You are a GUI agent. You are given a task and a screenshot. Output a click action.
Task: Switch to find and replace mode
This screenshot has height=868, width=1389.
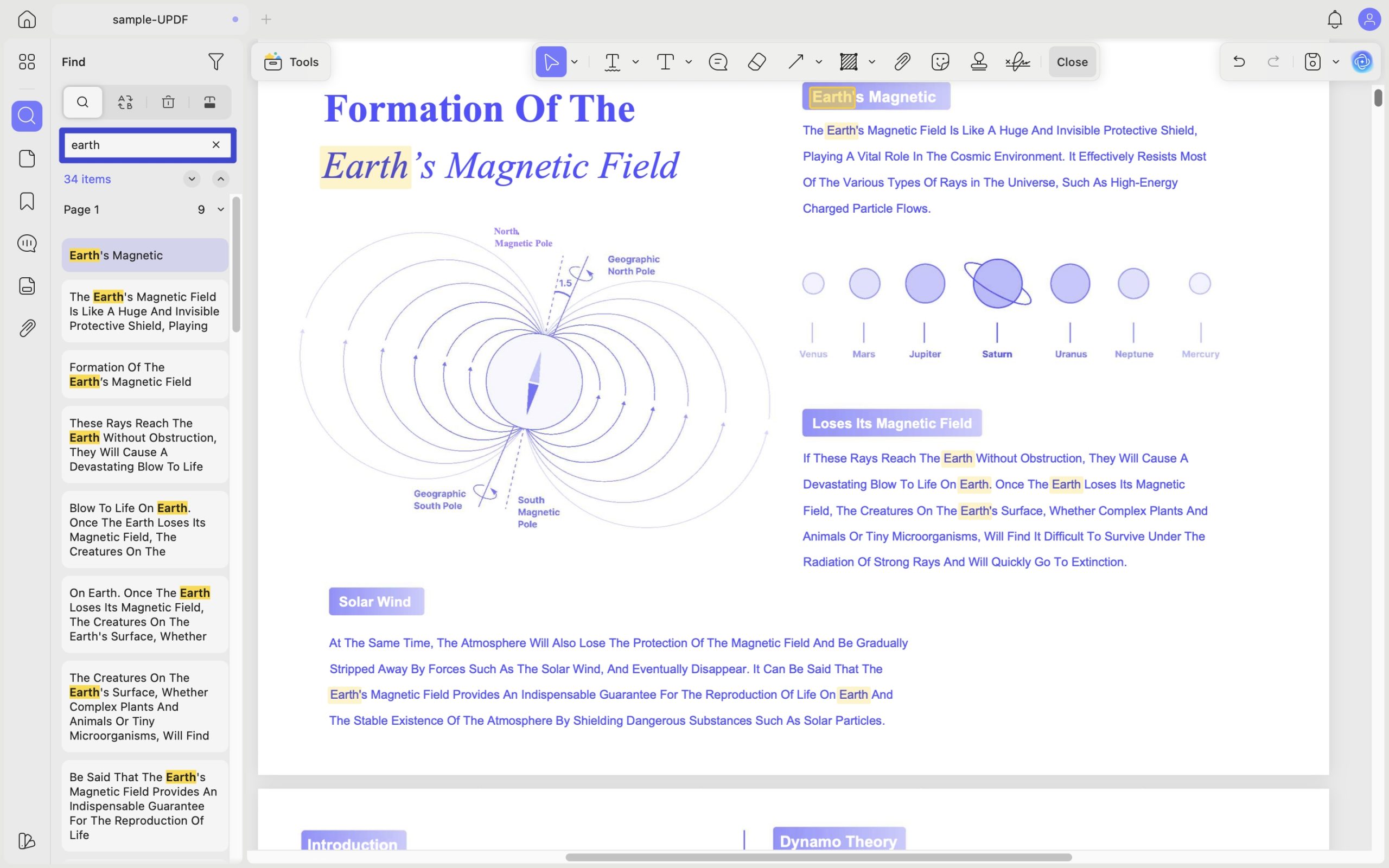[x=125, y=102]
